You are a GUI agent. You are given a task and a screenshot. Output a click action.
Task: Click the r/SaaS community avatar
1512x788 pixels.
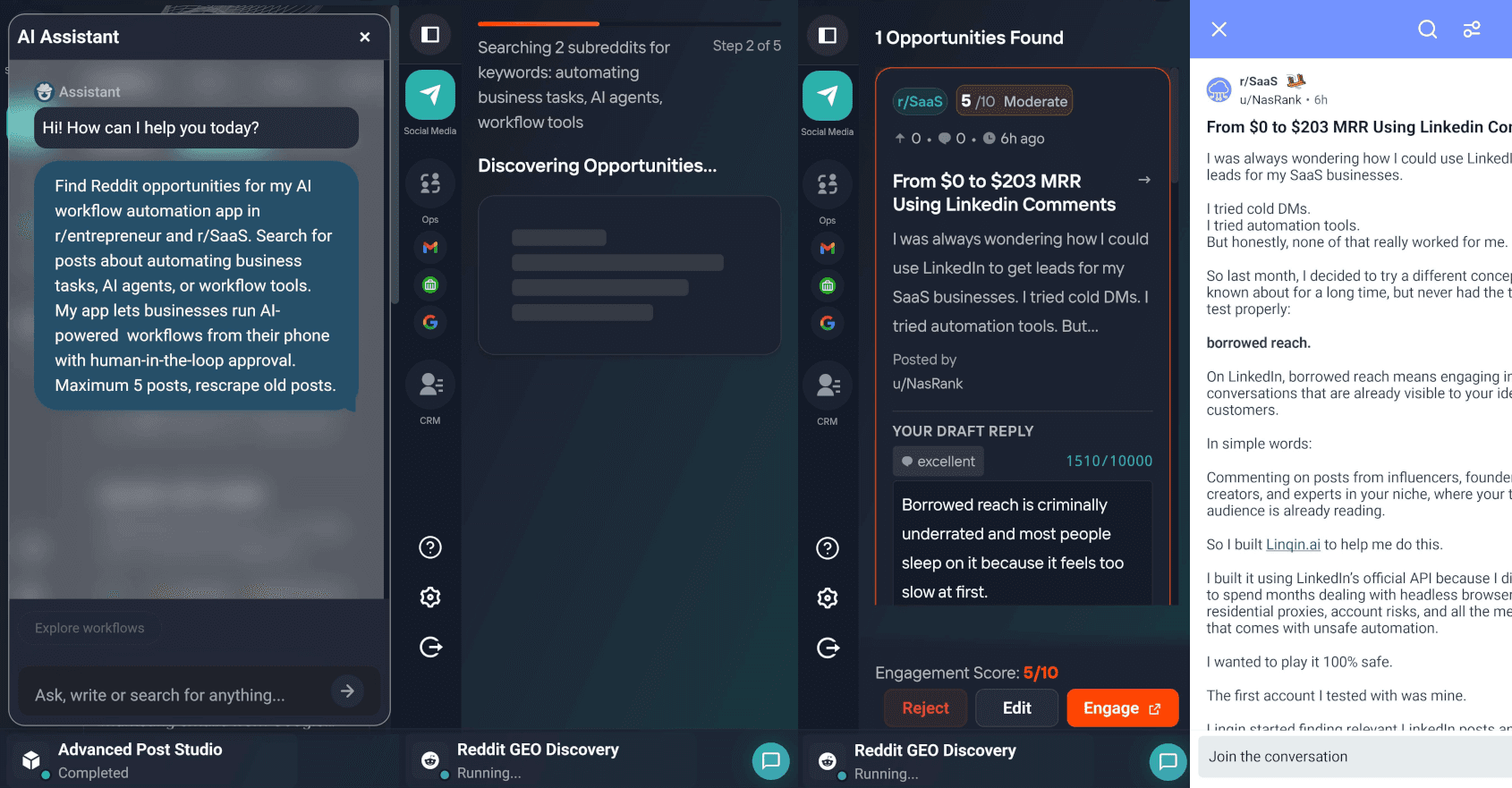click(1219, 89)
